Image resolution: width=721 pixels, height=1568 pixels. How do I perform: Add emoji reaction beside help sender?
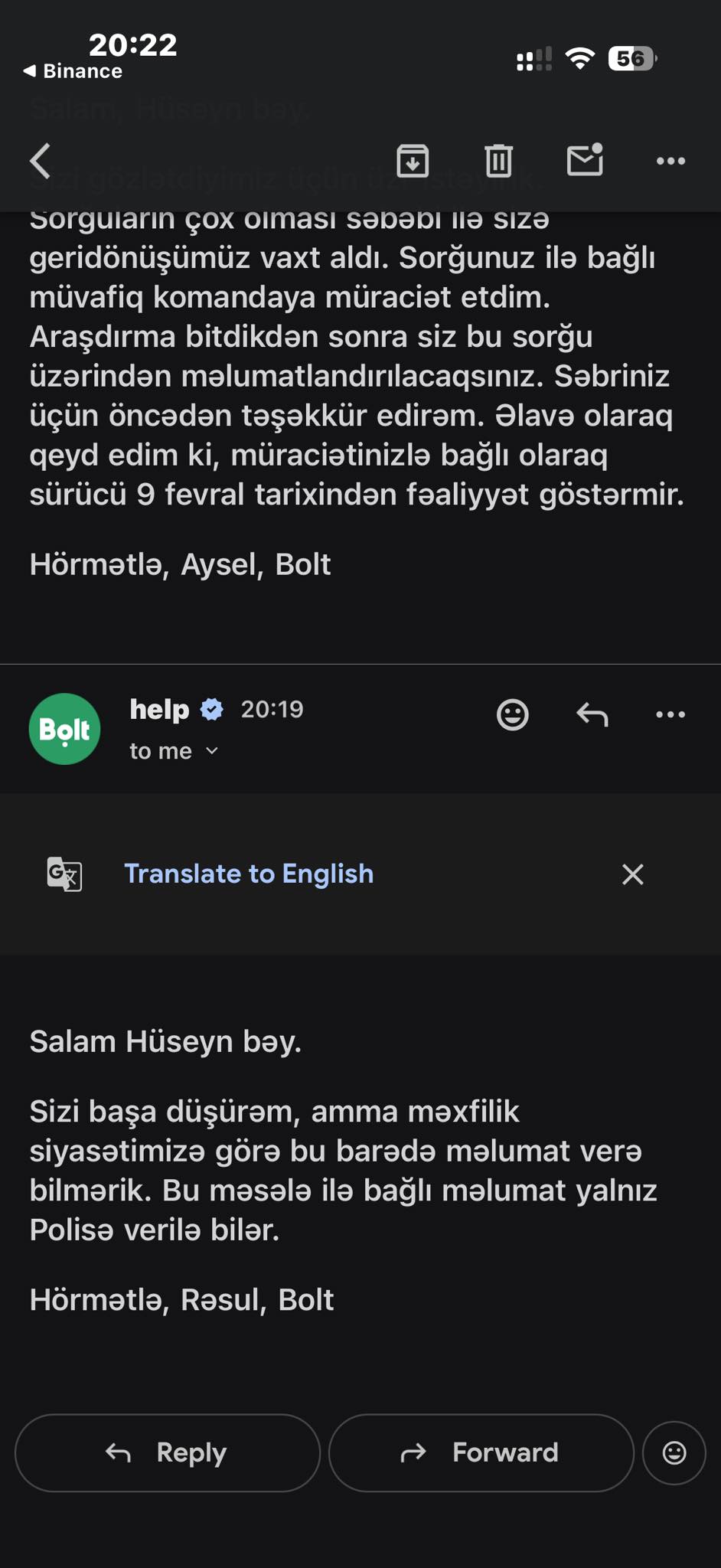click(512, 714)
